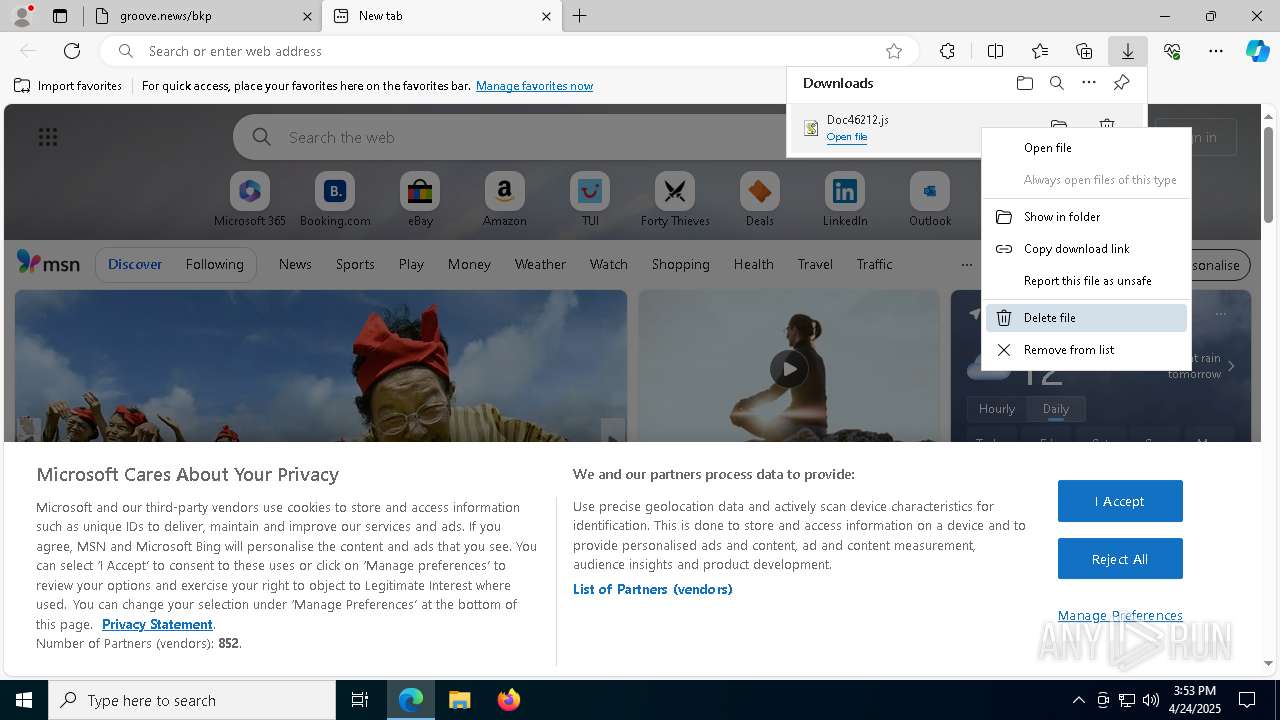Launch Firefox from the taskbar
1280x720 pixels.
click(x=508, y=700)
